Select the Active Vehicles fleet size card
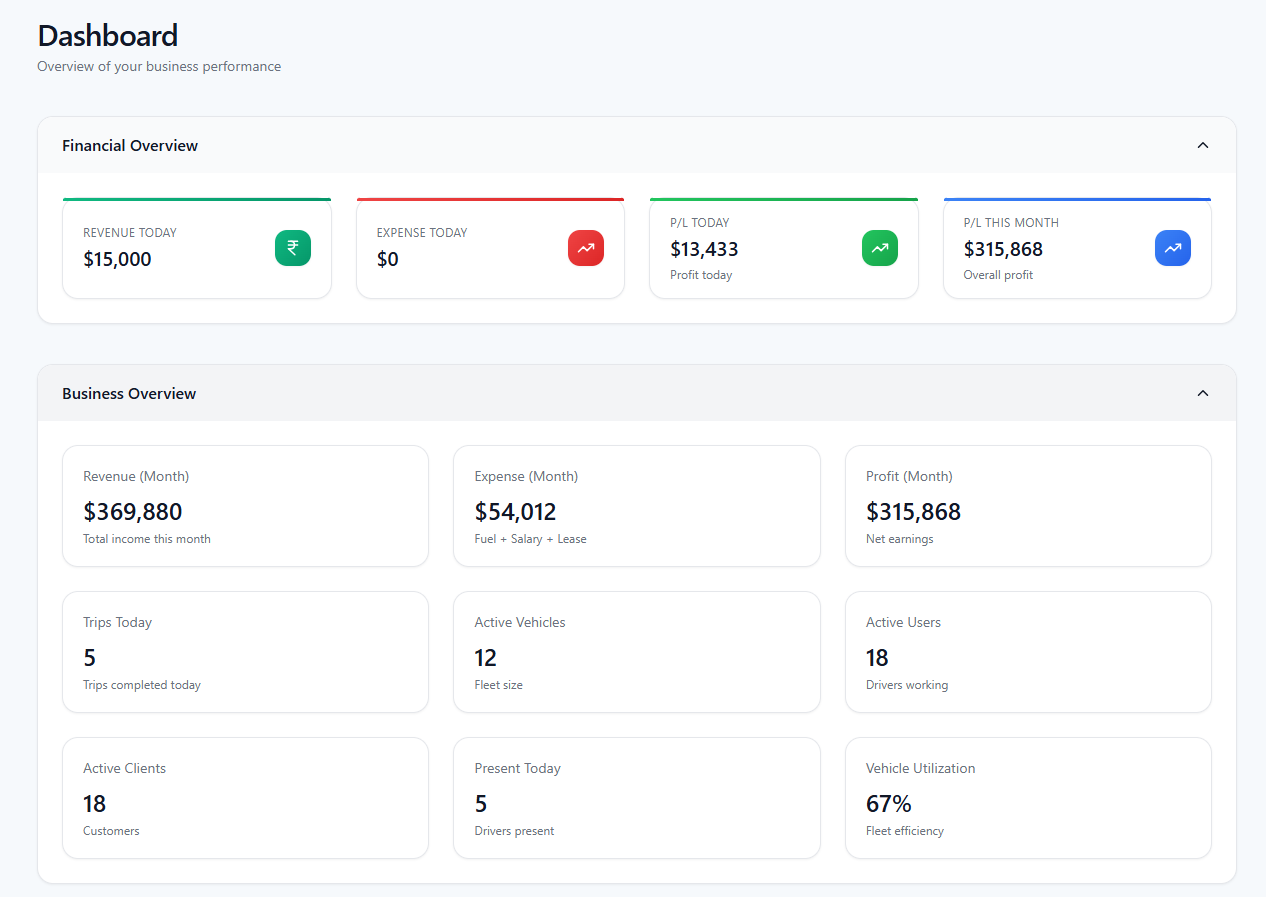Viewport: 1266px width, 897px height. [x=637, y=651]
